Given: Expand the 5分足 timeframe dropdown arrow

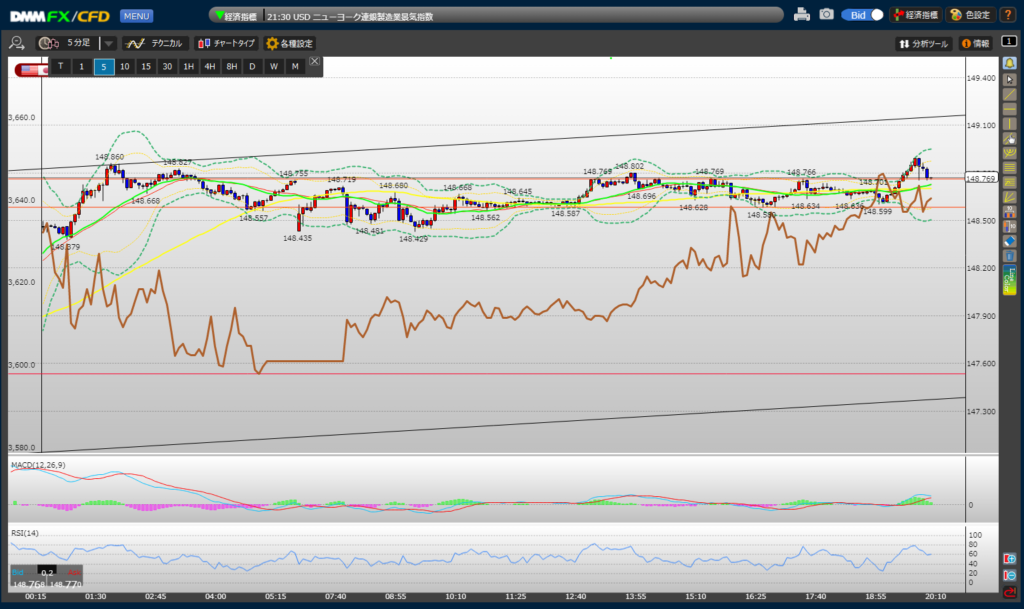Looking at the screenshot, I should [x=109, y=43].
